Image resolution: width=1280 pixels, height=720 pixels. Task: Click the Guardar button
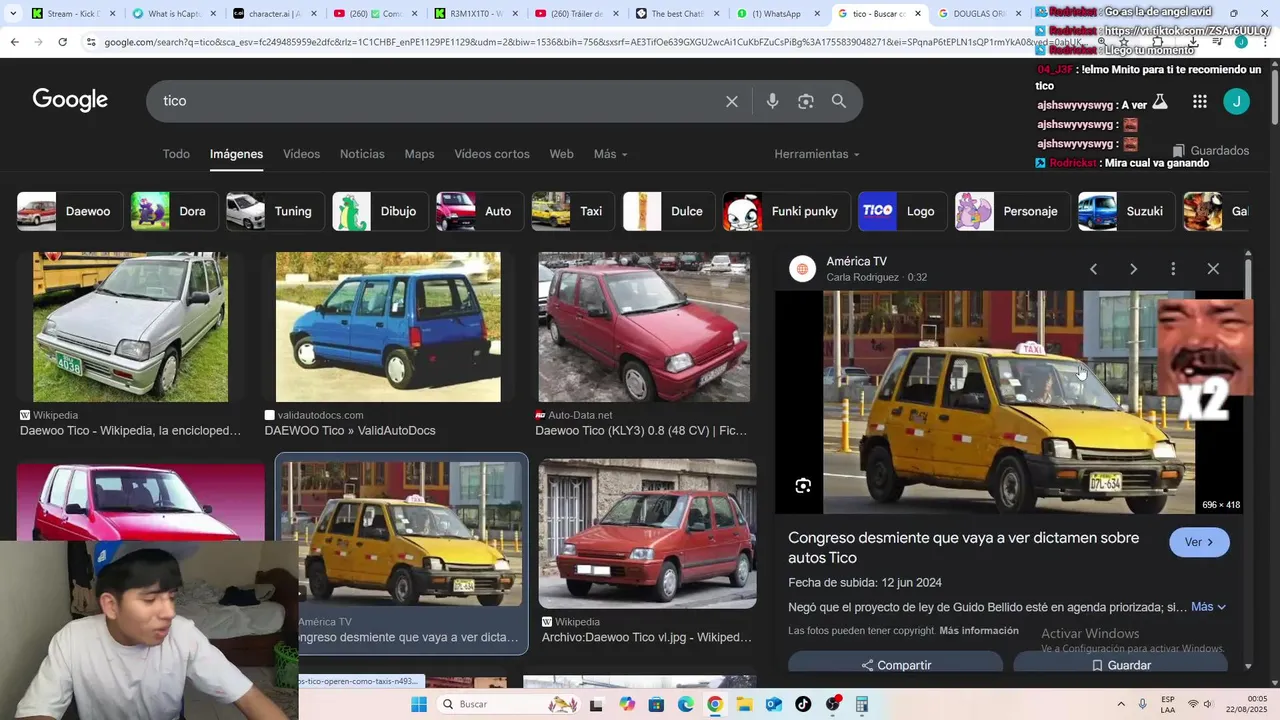click(1120, 665)
